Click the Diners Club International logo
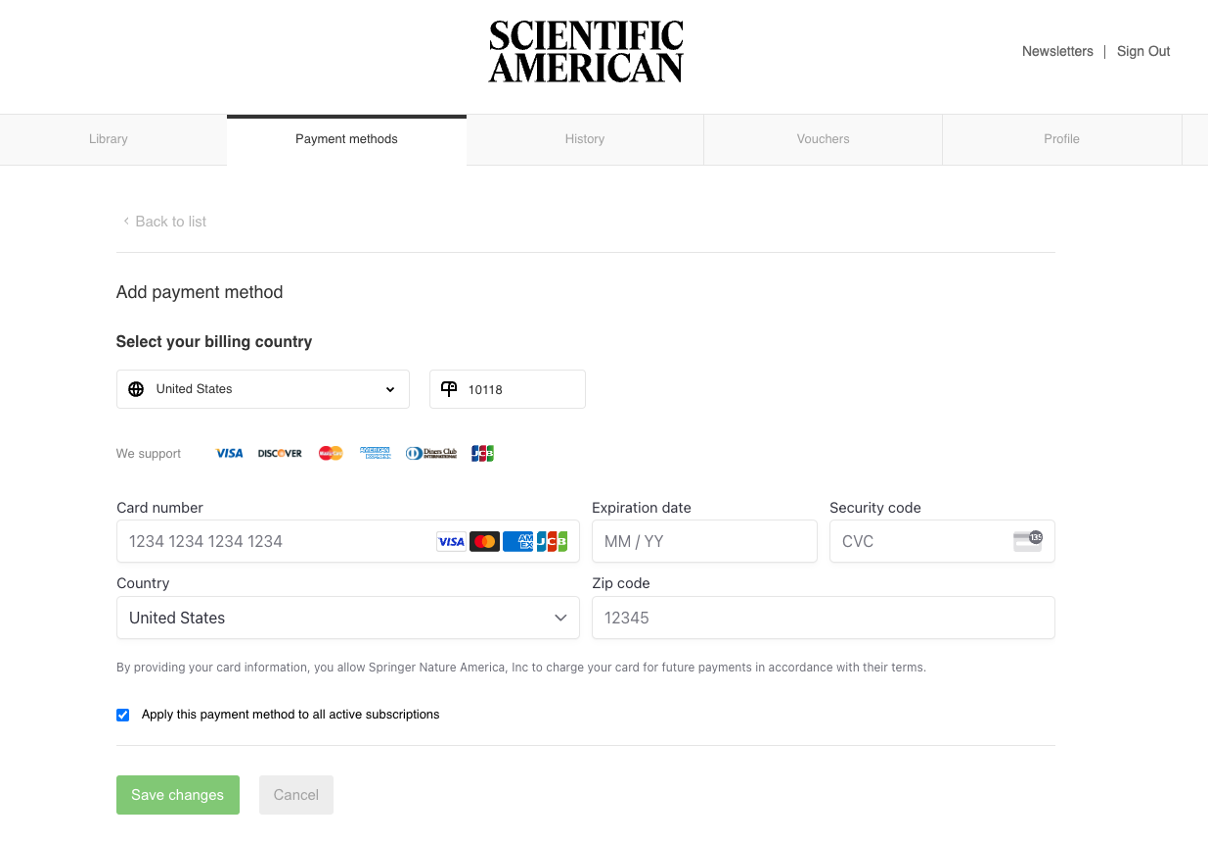 (431, 453)
